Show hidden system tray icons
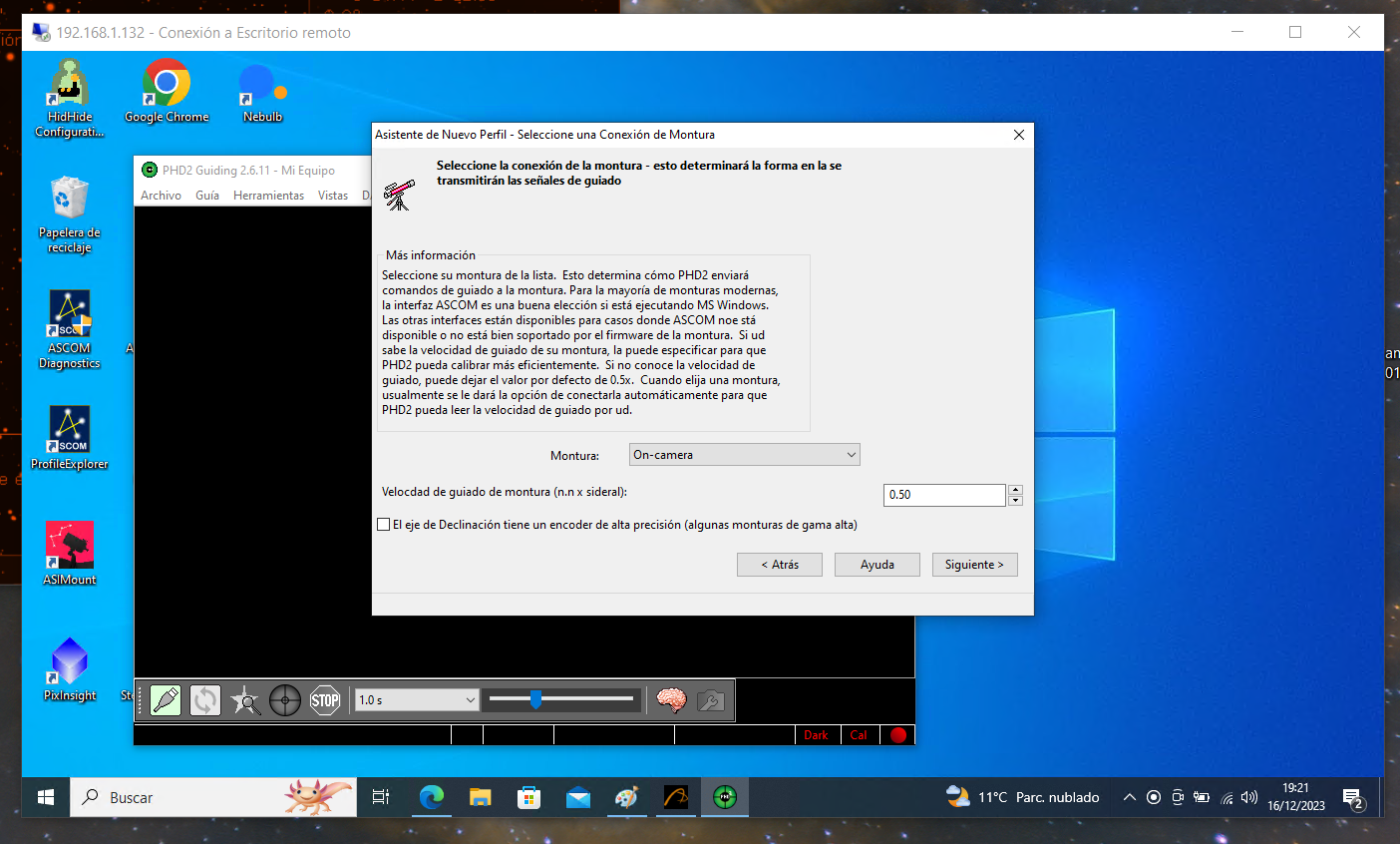The height and width of the screenshot is (844, 1400). click(1129, 797)
